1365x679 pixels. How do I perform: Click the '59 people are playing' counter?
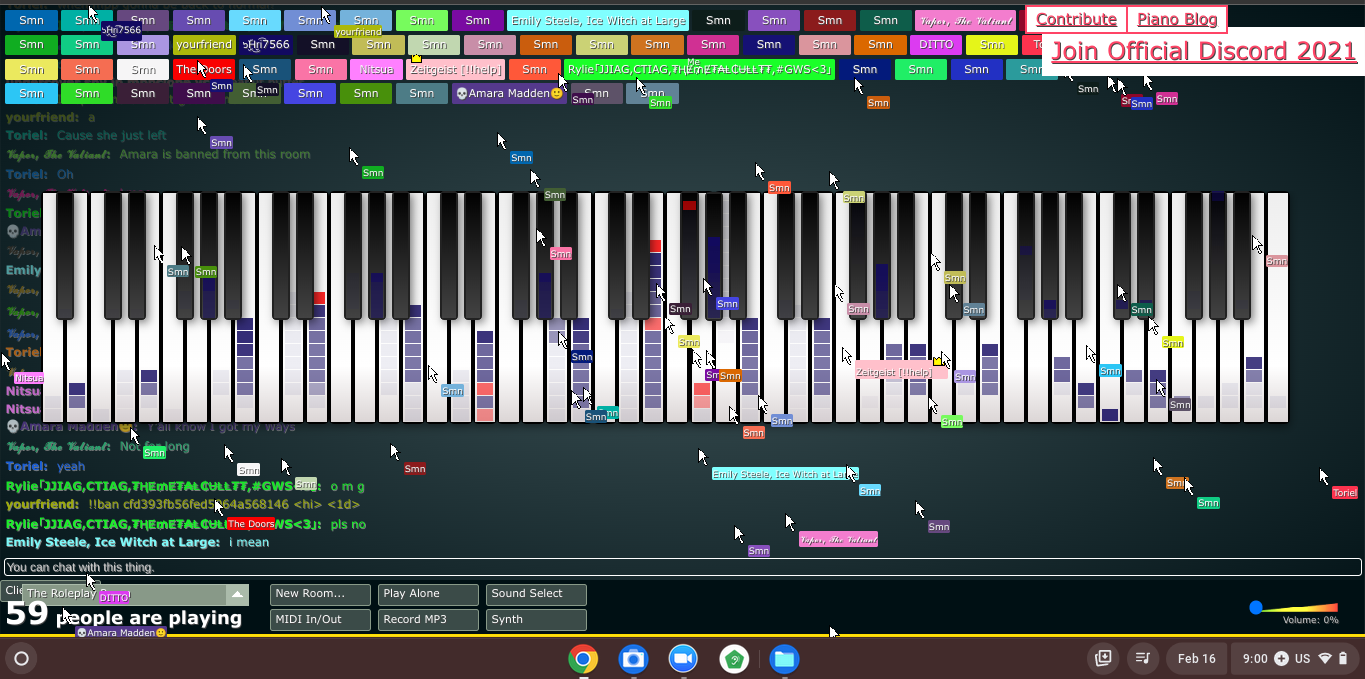click(x=124, y=615)
